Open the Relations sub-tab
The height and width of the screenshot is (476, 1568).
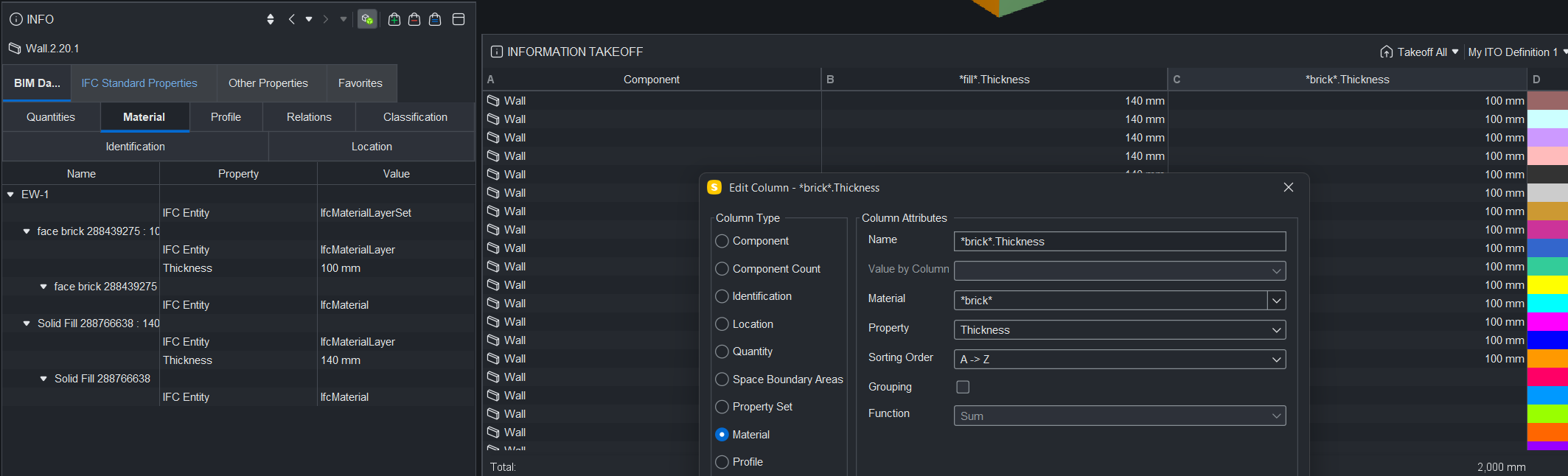[x=309, y=117]
